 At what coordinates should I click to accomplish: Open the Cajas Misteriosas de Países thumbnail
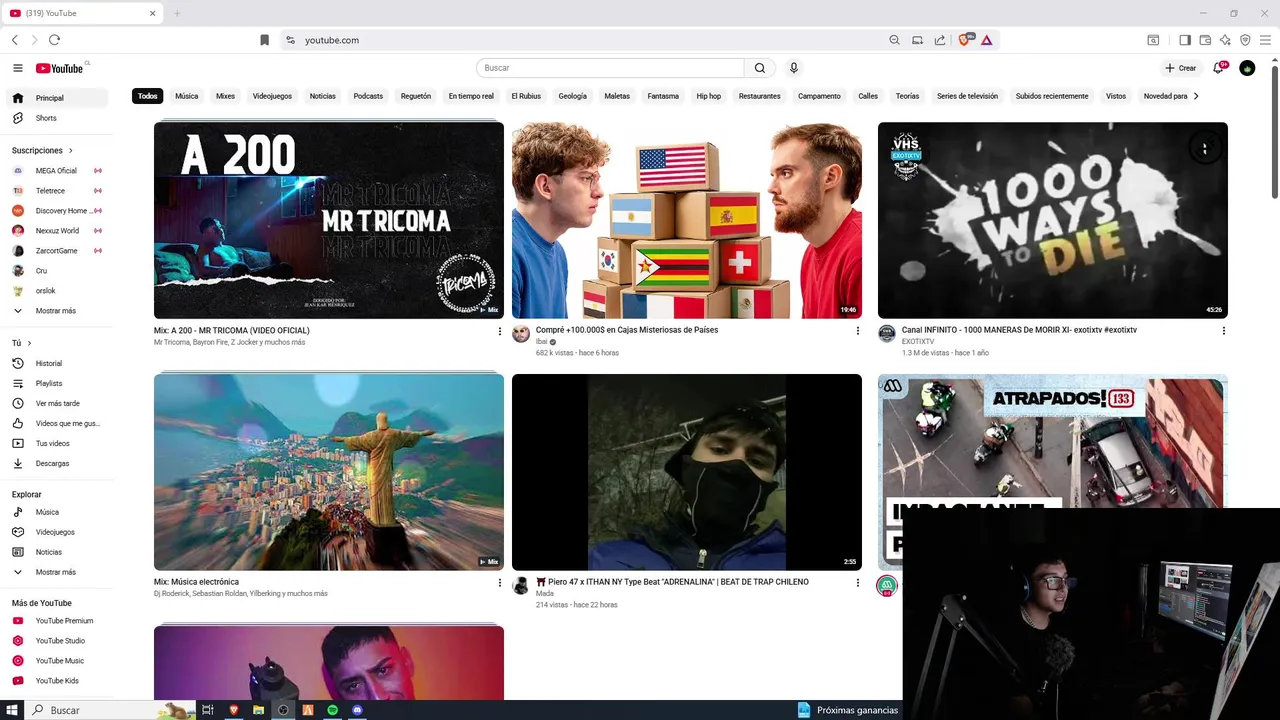point(687,220)
